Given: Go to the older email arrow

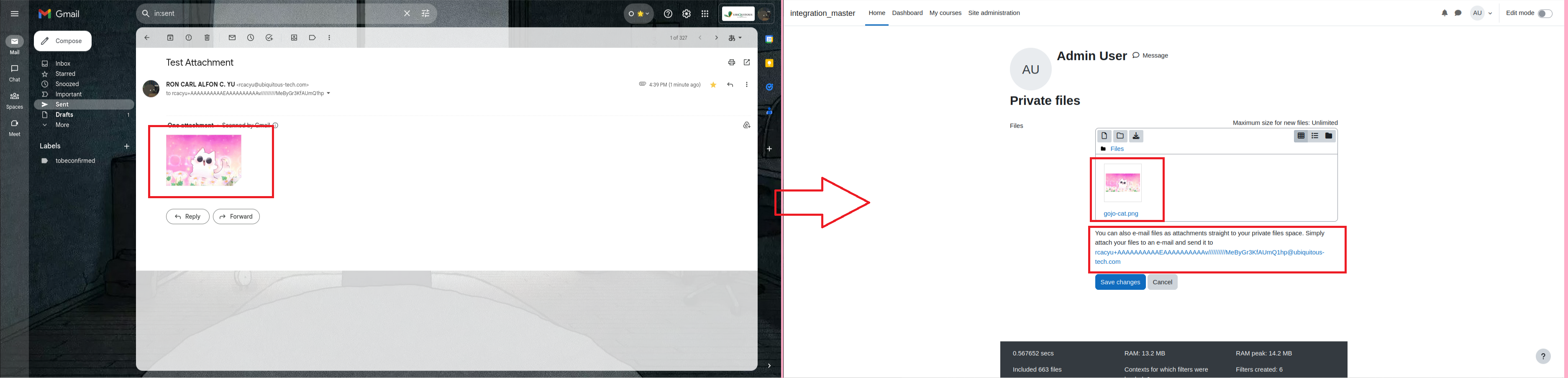Looking at the screenshot, I should tap(716, 38).
